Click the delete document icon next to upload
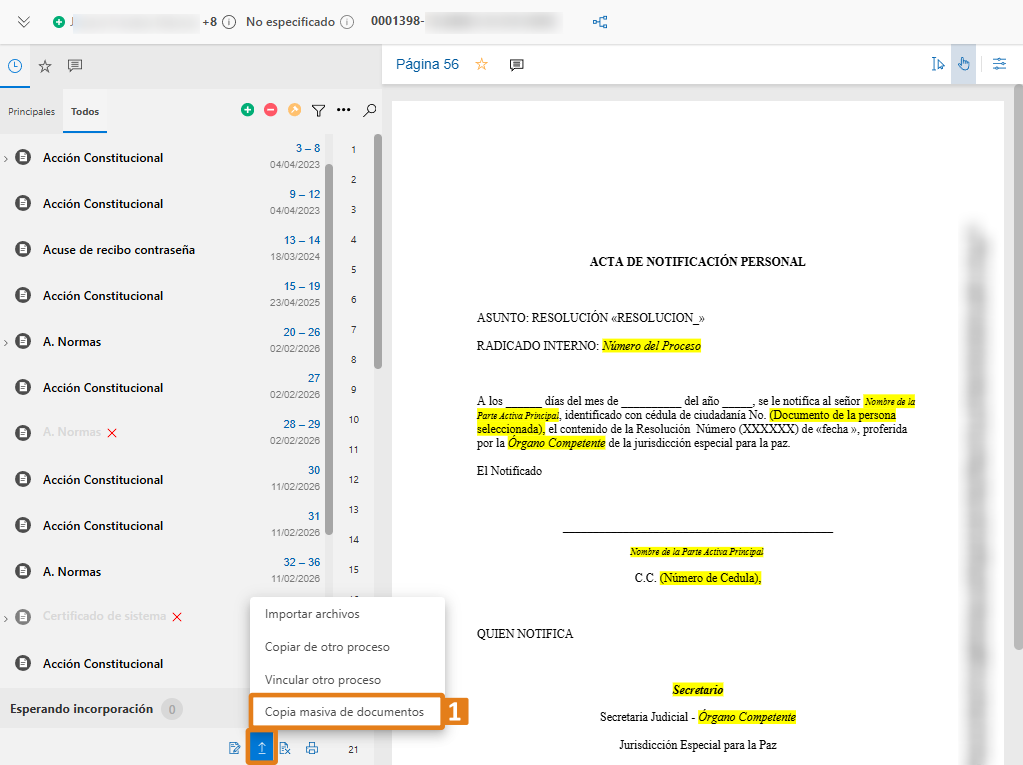 pyautogui.click(x=285, y=747)
